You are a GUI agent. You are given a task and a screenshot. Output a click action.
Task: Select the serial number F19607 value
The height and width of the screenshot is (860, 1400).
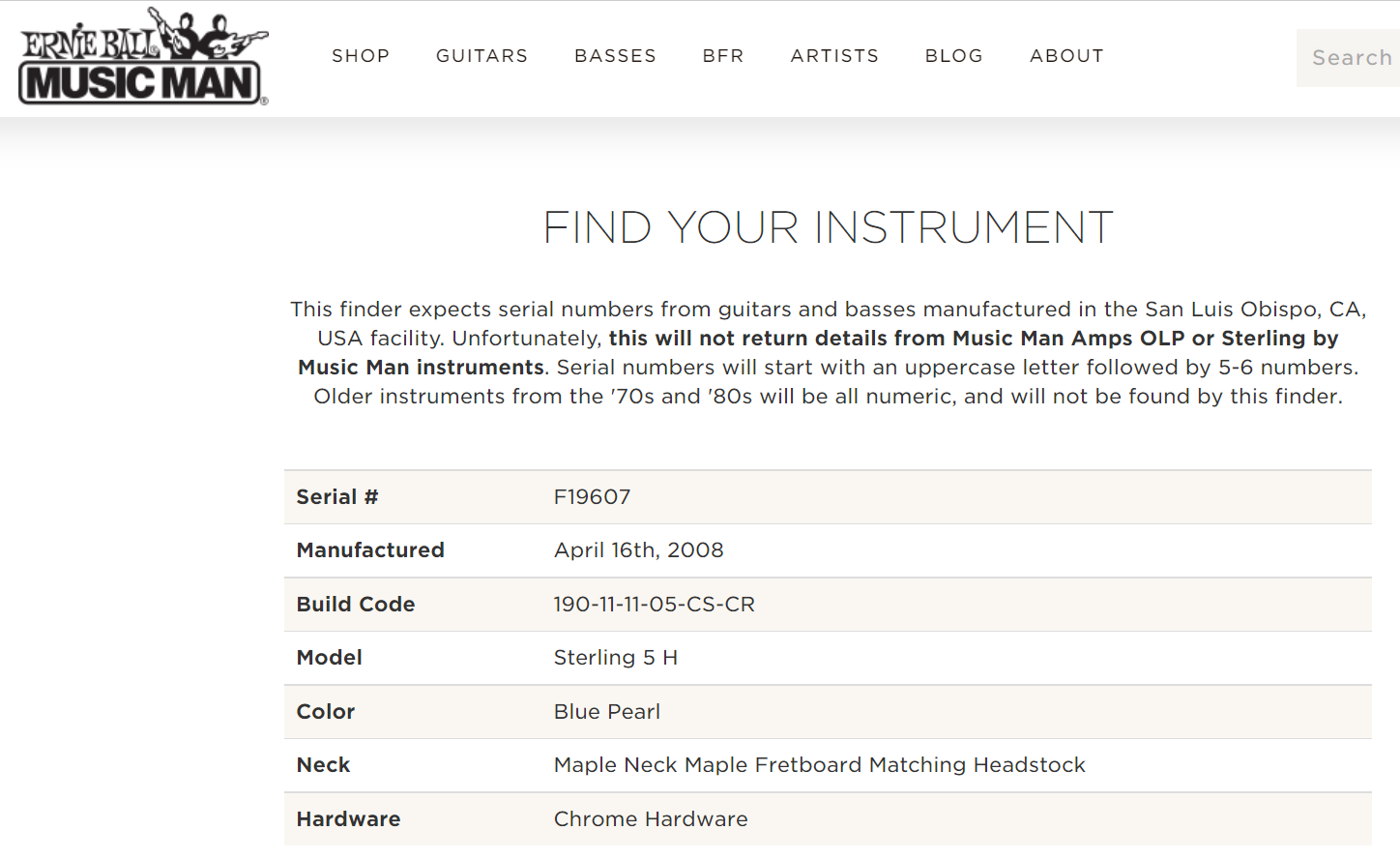(x=592, y=497)
